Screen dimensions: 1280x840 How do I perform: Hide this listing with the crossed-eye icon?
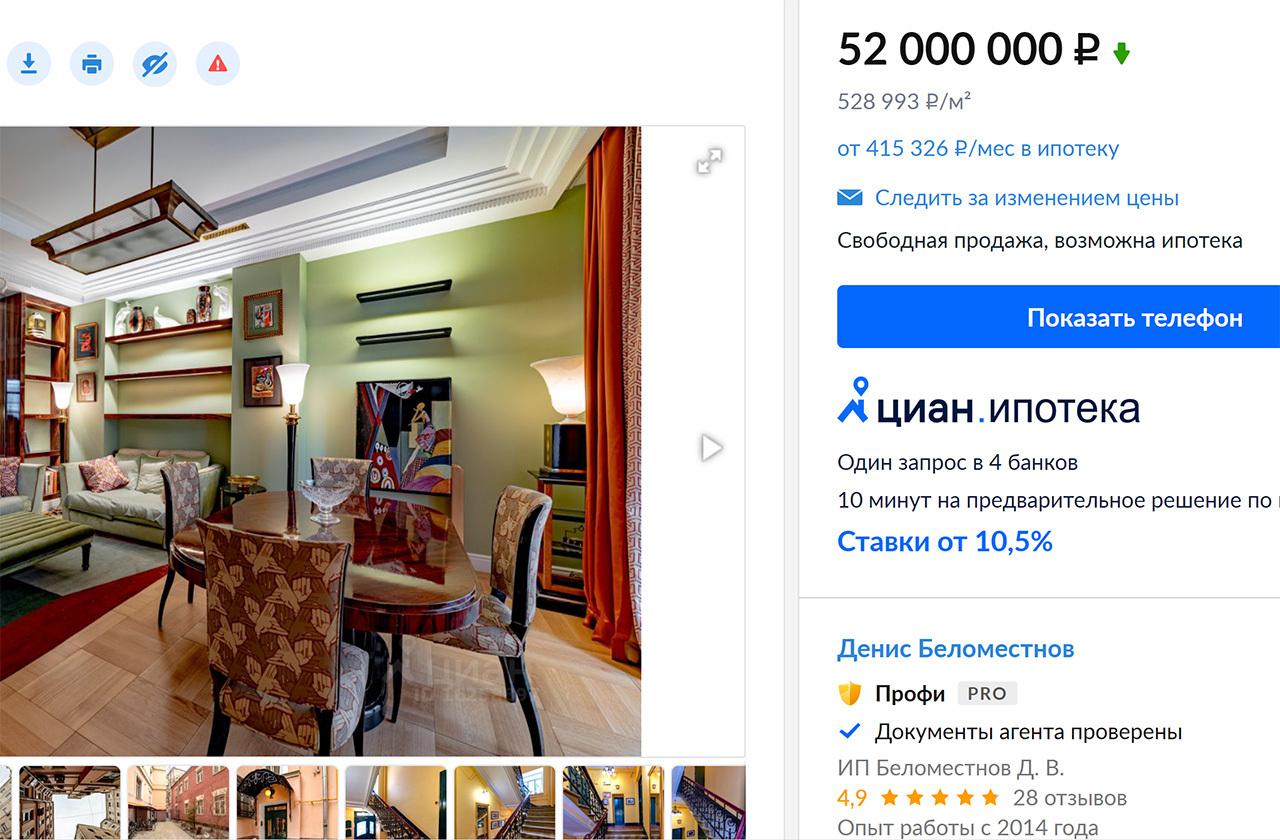pyautogui.click(x=155, y=64)
